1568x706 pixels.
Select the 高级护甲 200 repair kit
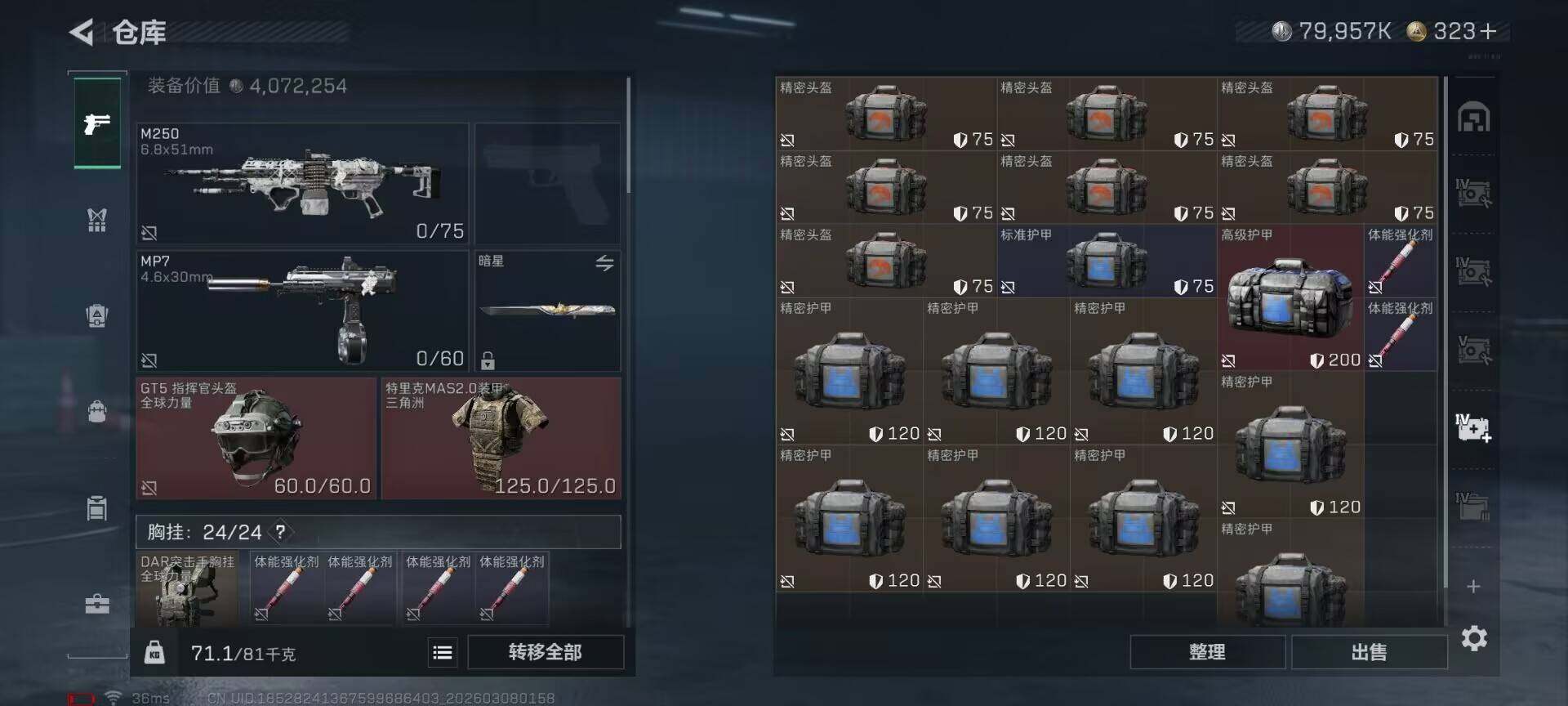coord(1290,298)
